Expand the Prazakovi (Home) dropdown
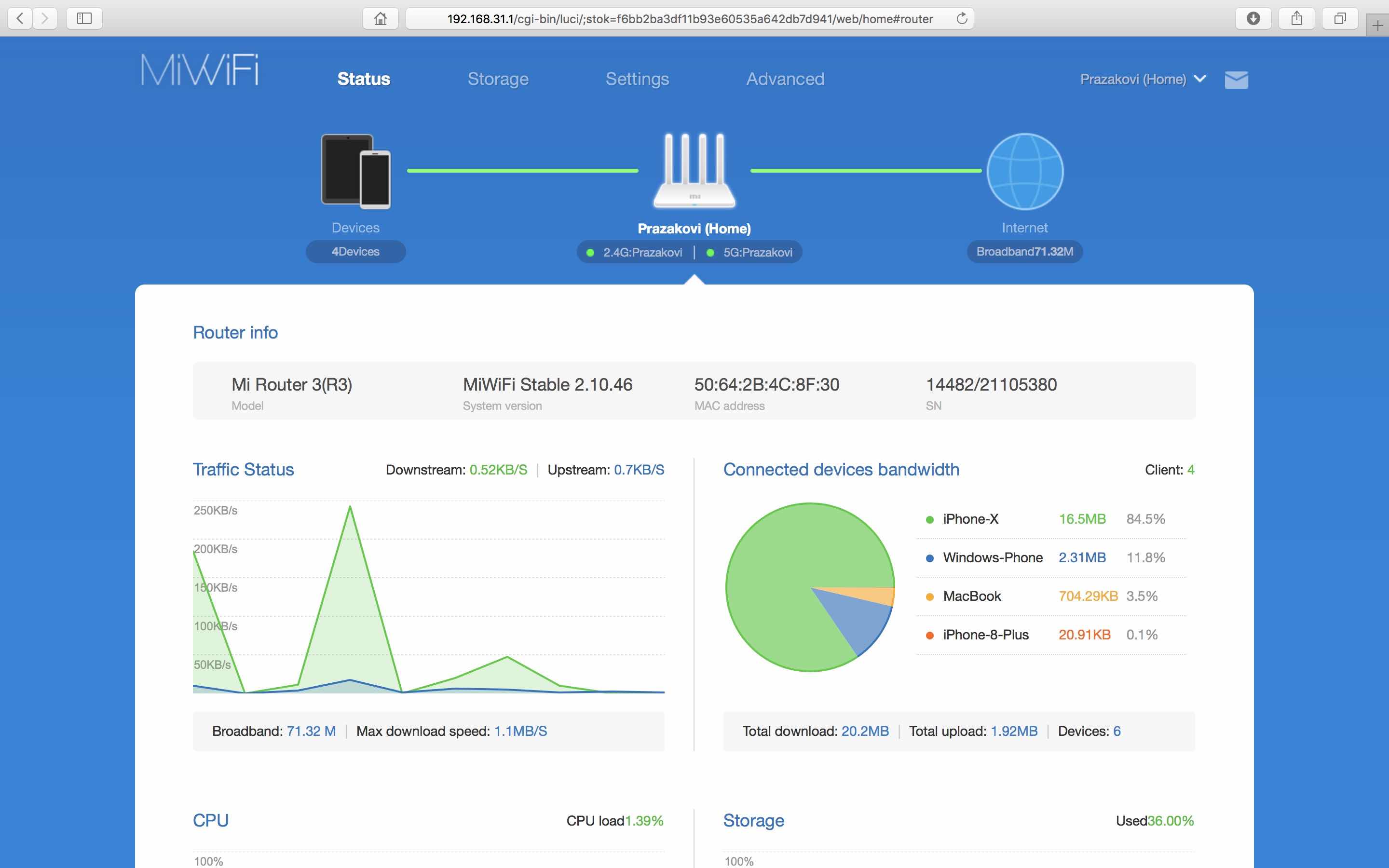The width and height of the screenshot is (1389, 868). [x=1142, y=79]
